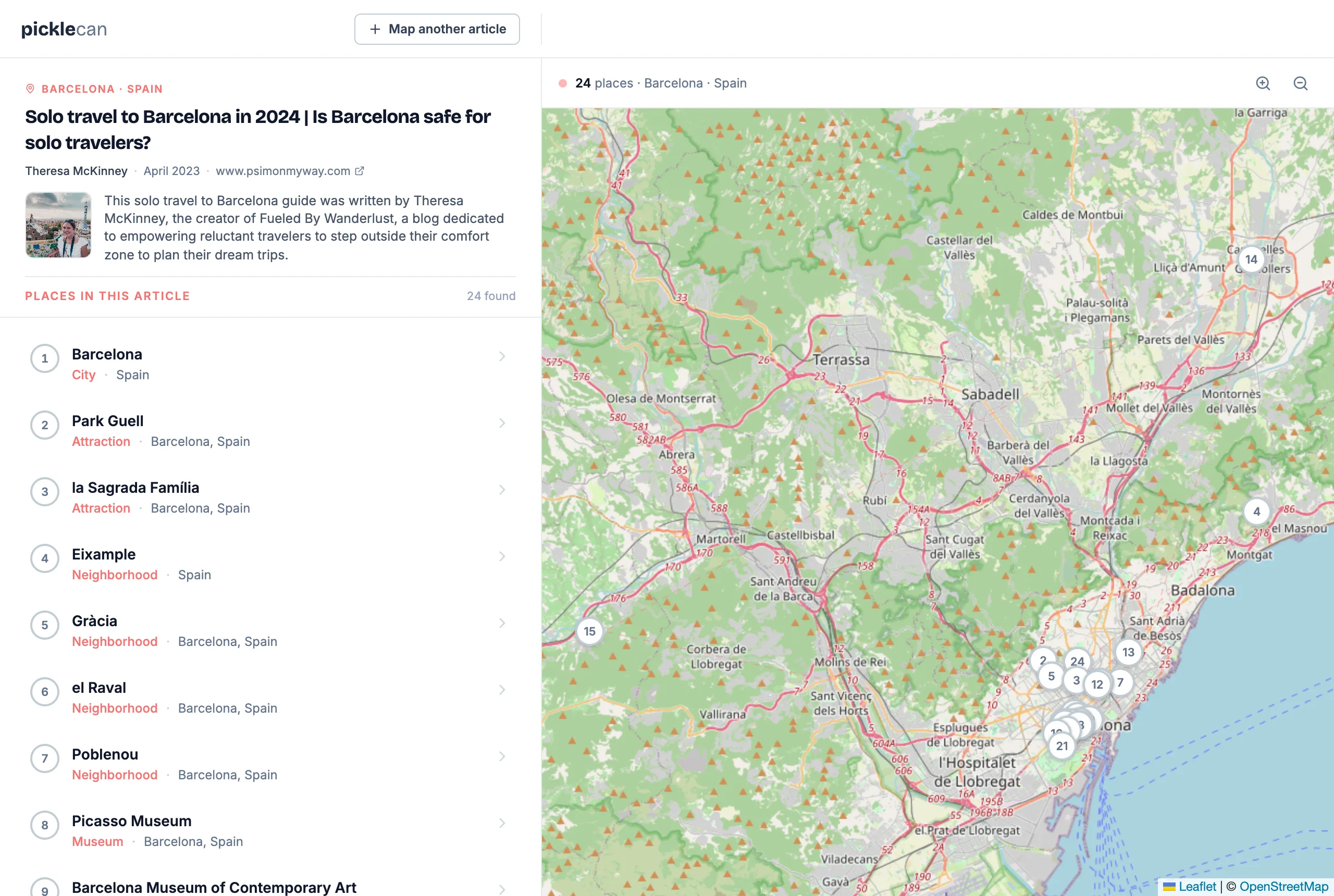This screenshot has height=896, width=1334.
Task: Select map marker 14 near Lliçà d'Amunt
Action: [x=1251, y=259]
